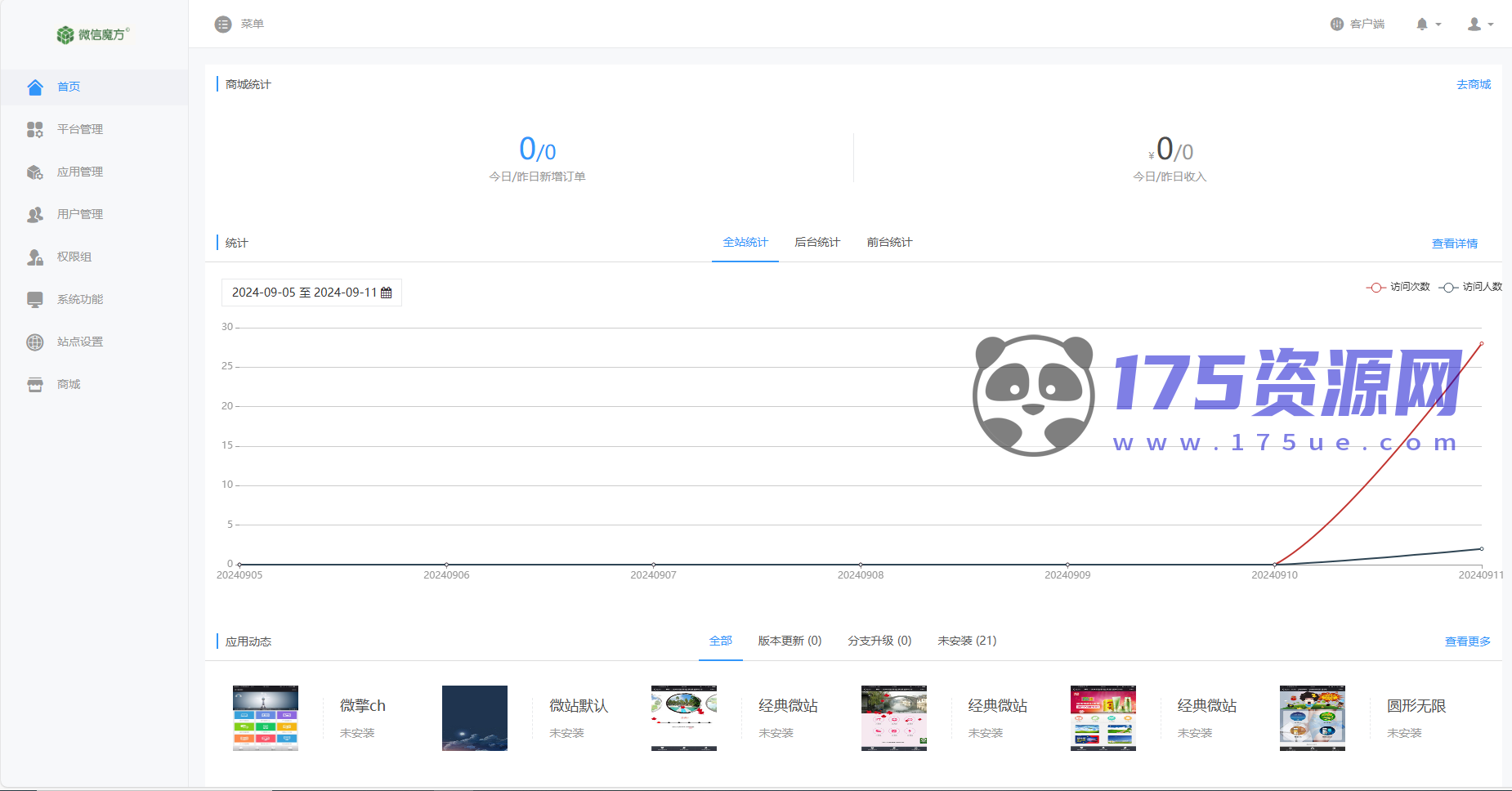Select the 分支升级 (0) tab
The width and height of the screenshot is (1512, 791).
pyautogui.click(x=879, y=641)
